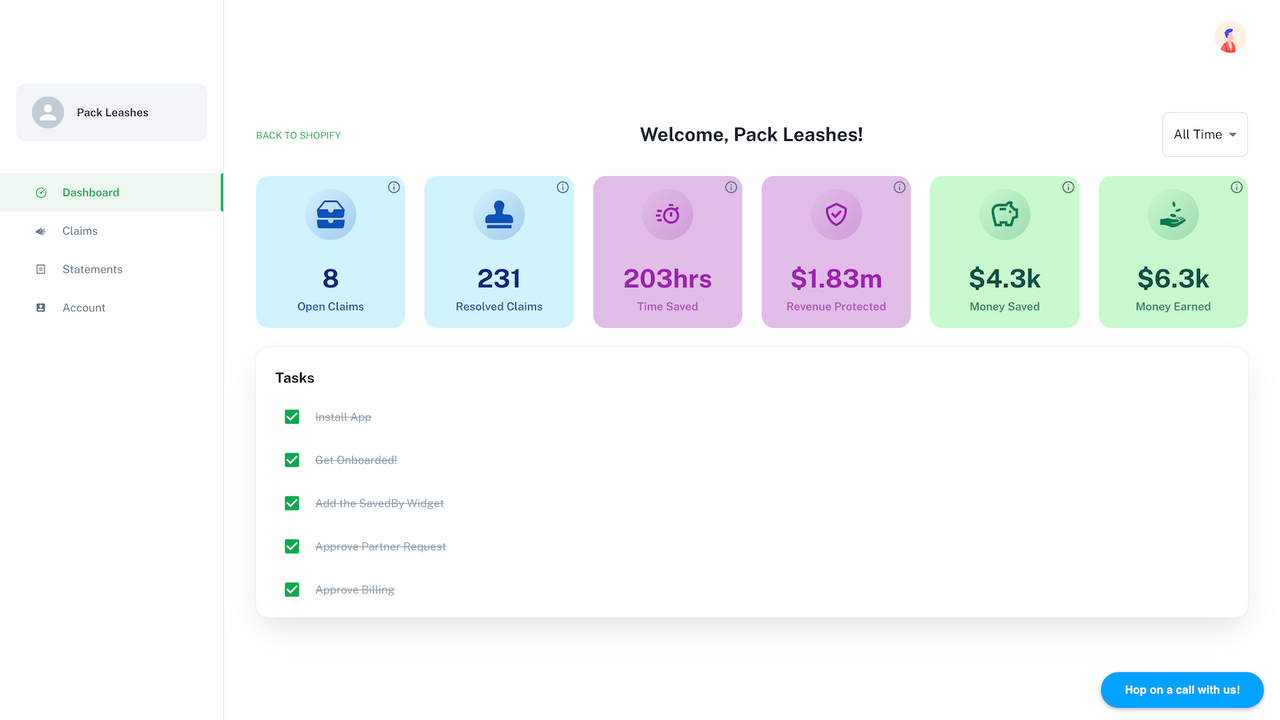Click the Dashboard checkmark icon in sidebar

40,192
